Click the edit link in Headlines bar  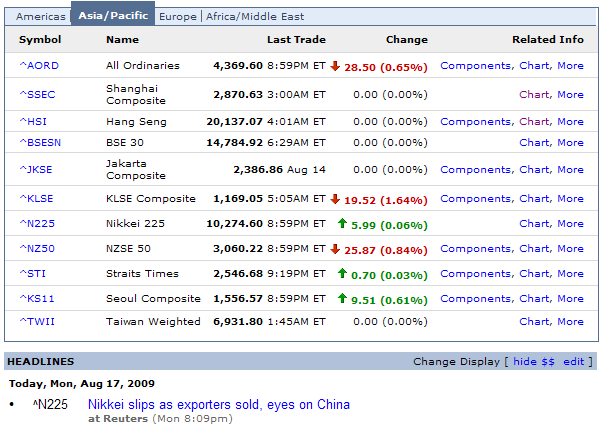click(574, 361)
